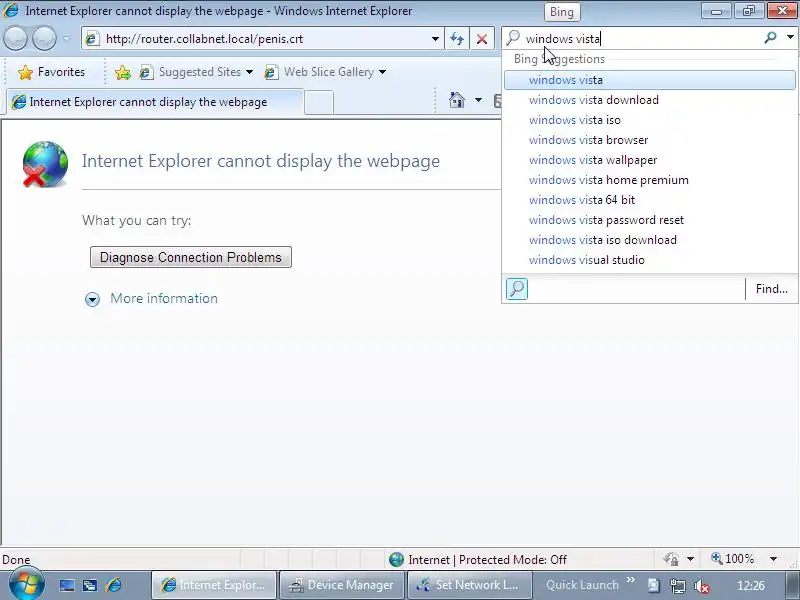Open the status bar security dropdown arrow
The height and width of the screenshot is (600, 800).
(x=690, y=559)
